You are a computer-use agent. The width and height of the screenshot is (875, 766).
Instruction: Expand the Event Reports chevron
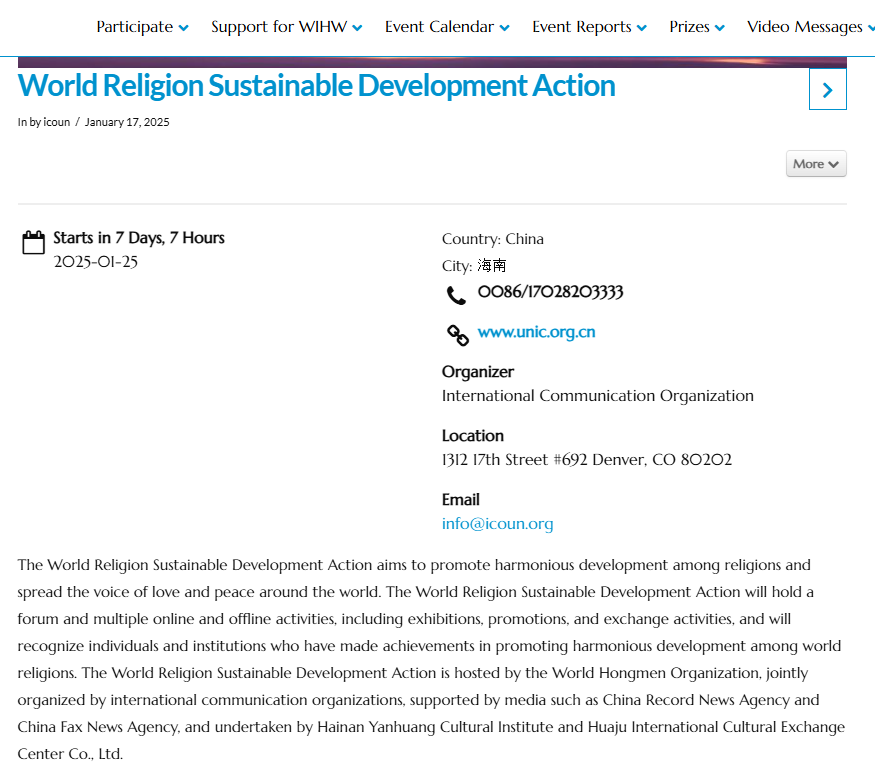click(x=642, y=28)
